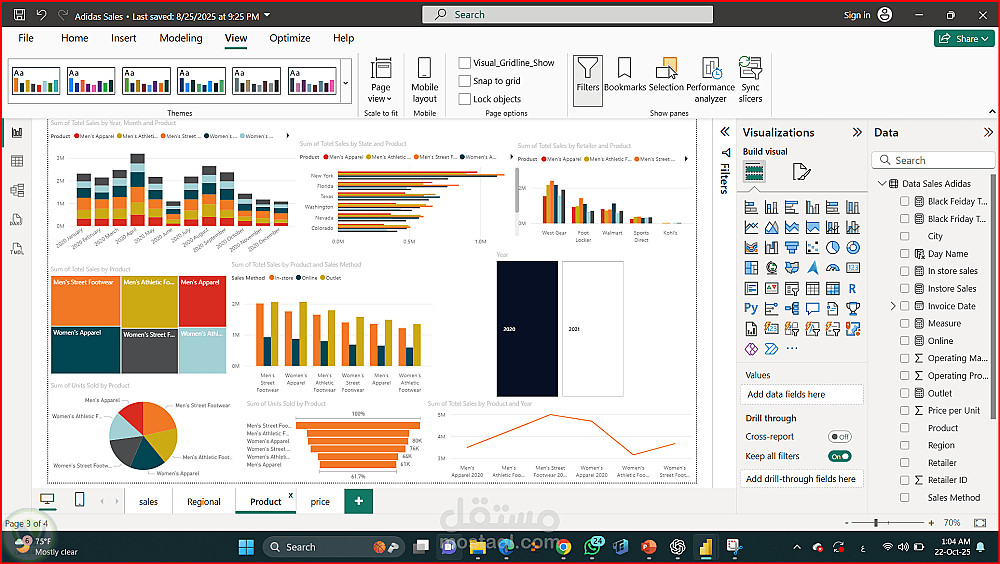The height and width of the screenshot is (564, 1000).
Task: Open Table view in left sidebar
Action: point(17,161)
